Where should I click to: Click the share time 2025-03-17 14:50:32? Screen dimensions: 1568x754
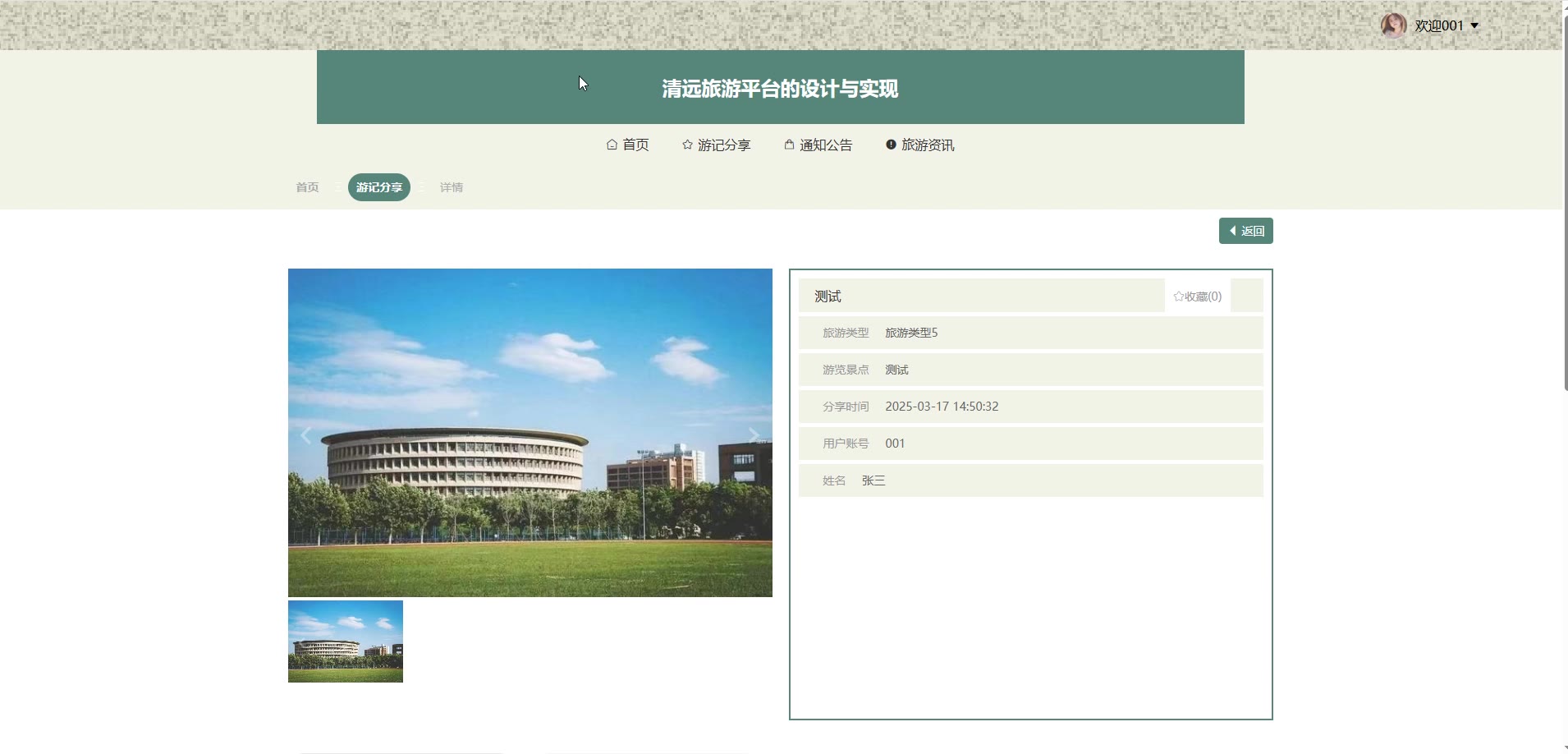(942, 407)
